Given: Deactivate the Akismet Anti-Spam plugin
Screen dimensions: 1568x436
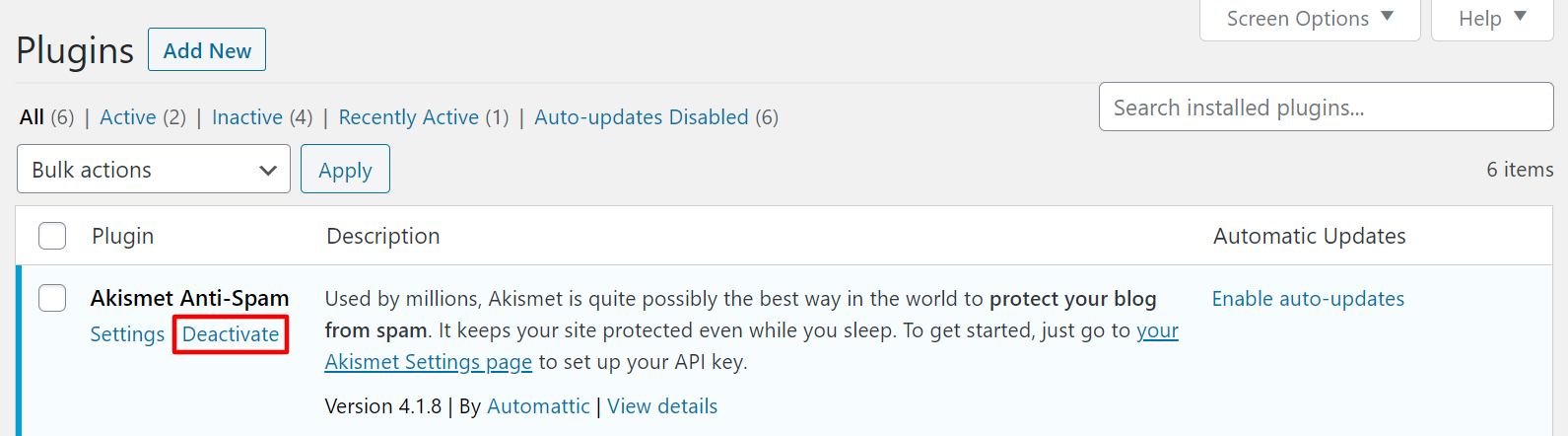Looking at the screenshot, I should point(231,334).
